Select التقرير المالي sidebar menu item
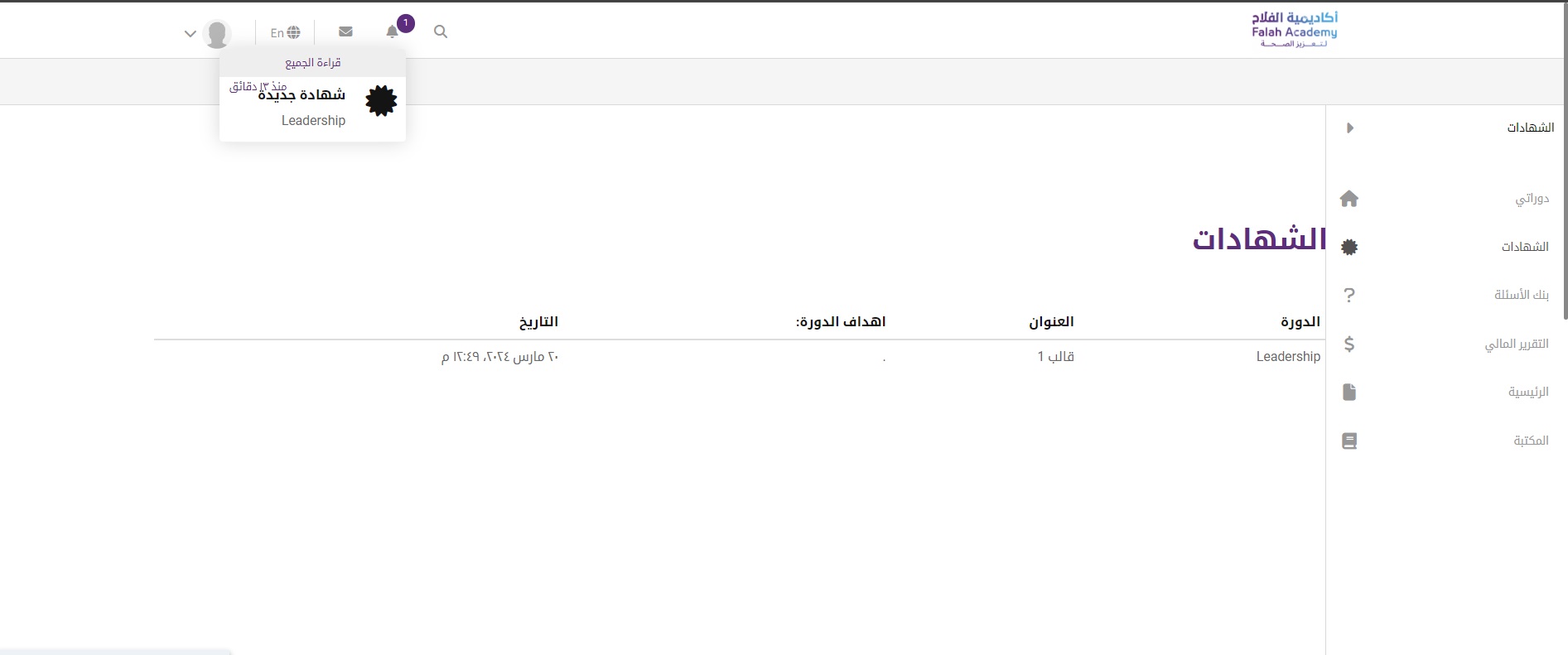This screenshot has height=655, width=1568. (x=1516, y=344)
